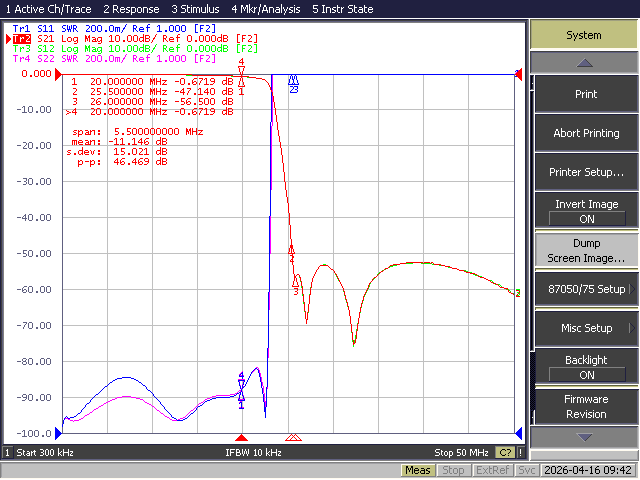Click active marker 4 readout row
Screen dimensions: 640x480
(149, 111)
